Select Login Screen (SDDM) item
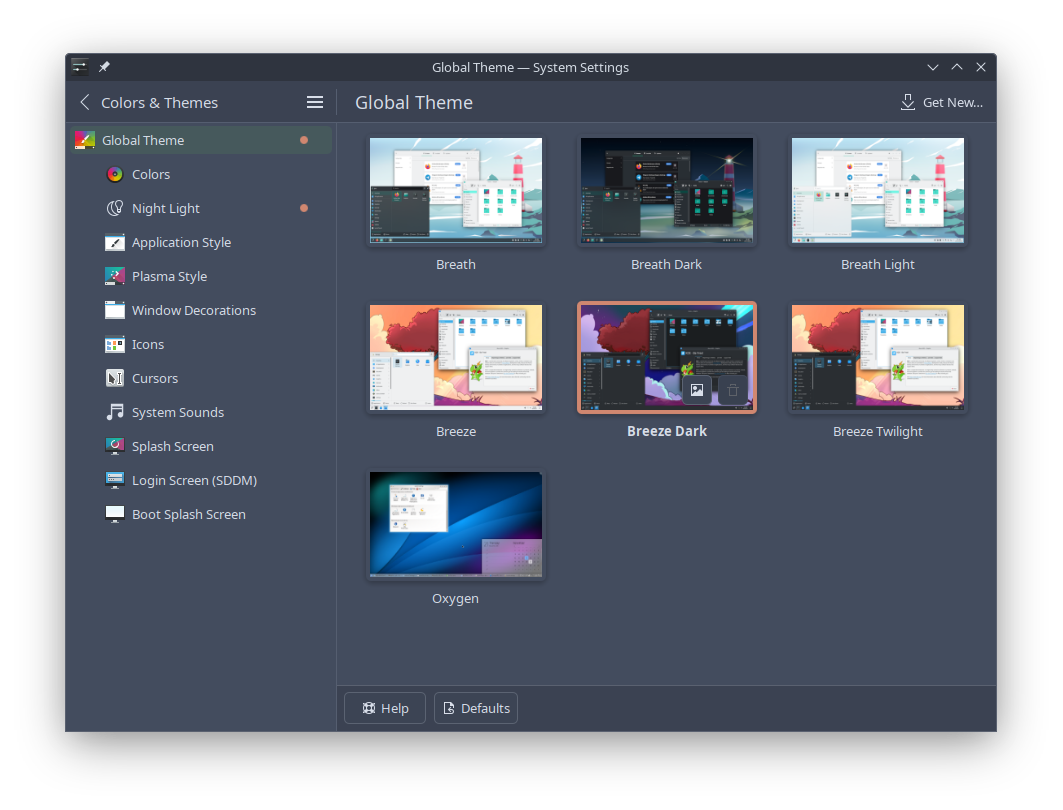This screenshot has height=810, width=1063. click(x=194, y=480)
